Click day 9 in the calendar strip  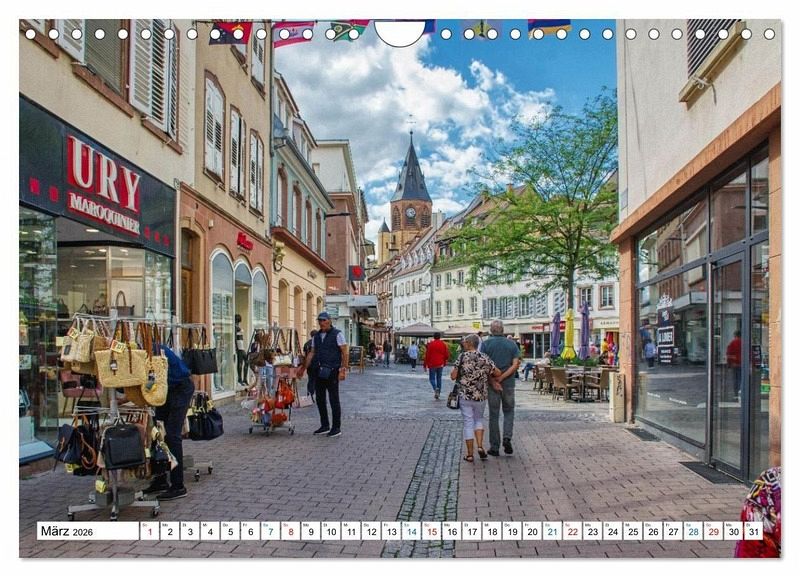(x=311, y=531)
